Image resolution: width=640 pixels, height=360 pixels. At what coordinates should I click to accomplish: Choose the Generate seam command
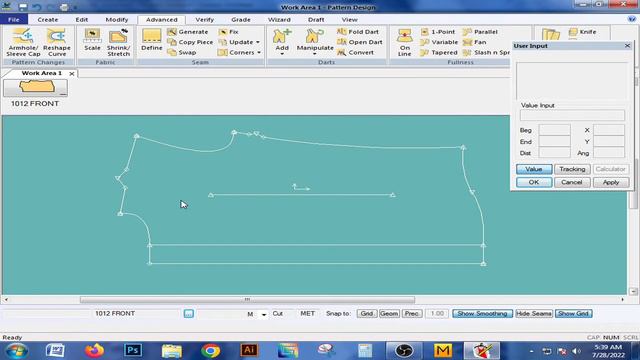[x=188, y=32]
